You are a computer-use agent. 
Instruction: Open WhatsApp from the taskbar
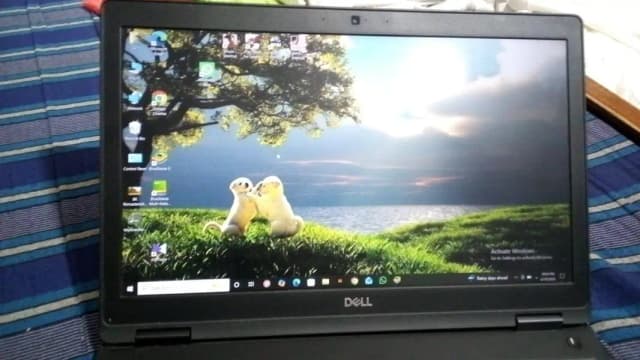(383, 280)
